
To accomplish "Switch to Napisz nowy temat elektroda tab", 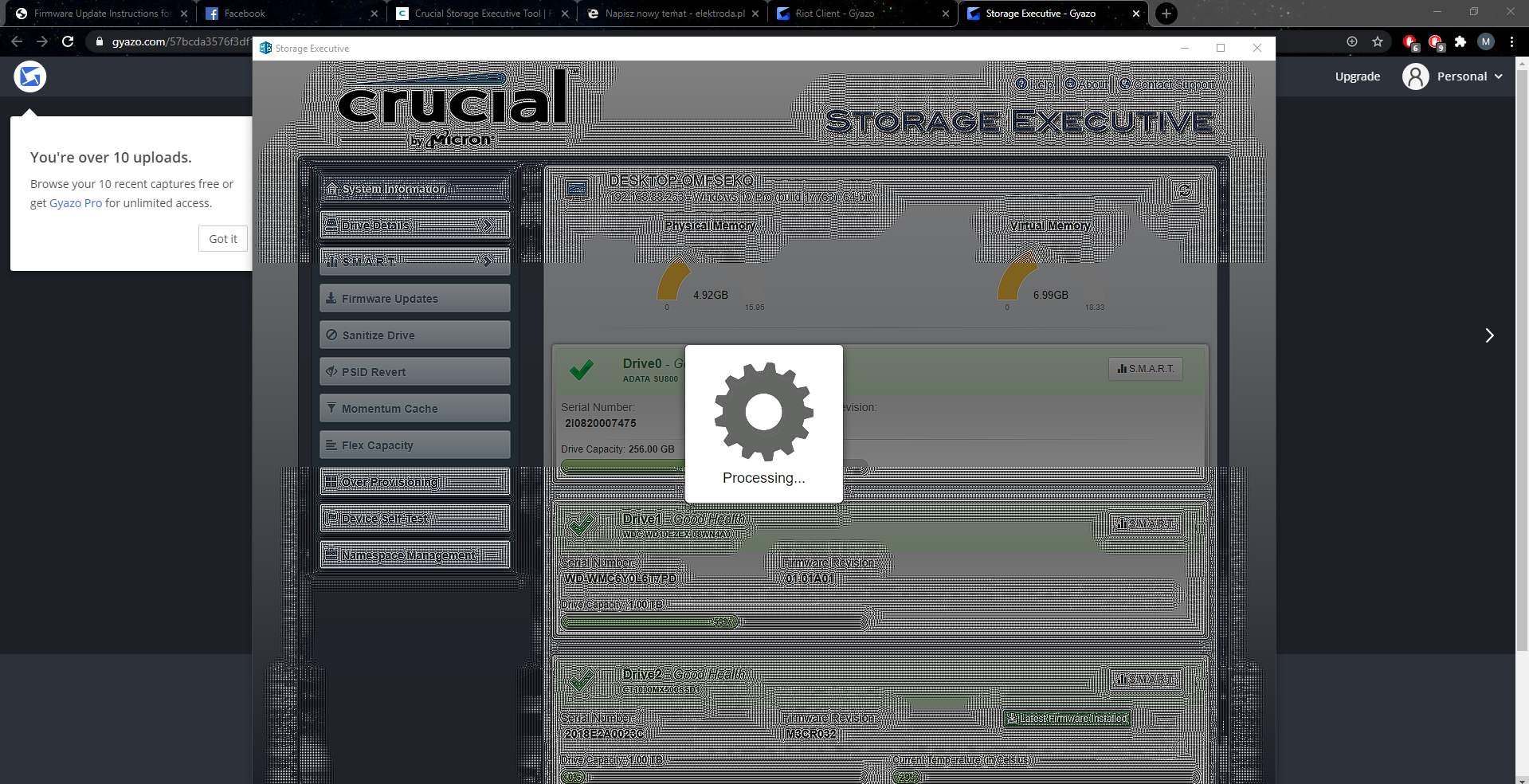I will [x=672, y=14].
